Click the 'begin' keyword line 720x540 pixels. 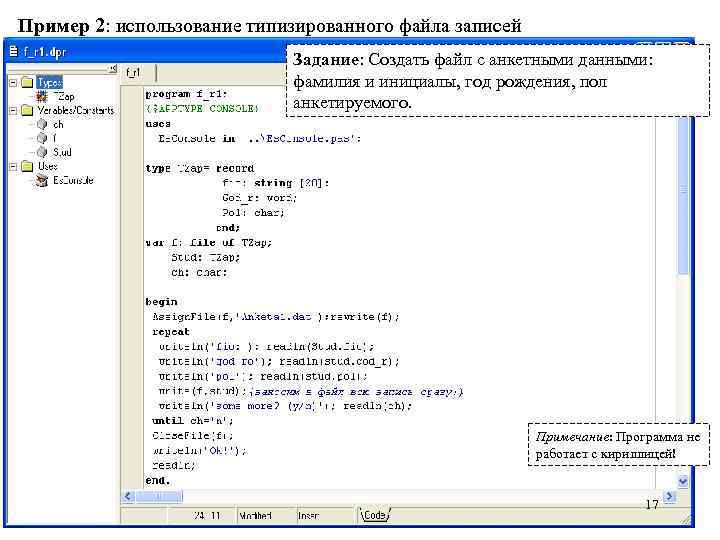[161, 302]
